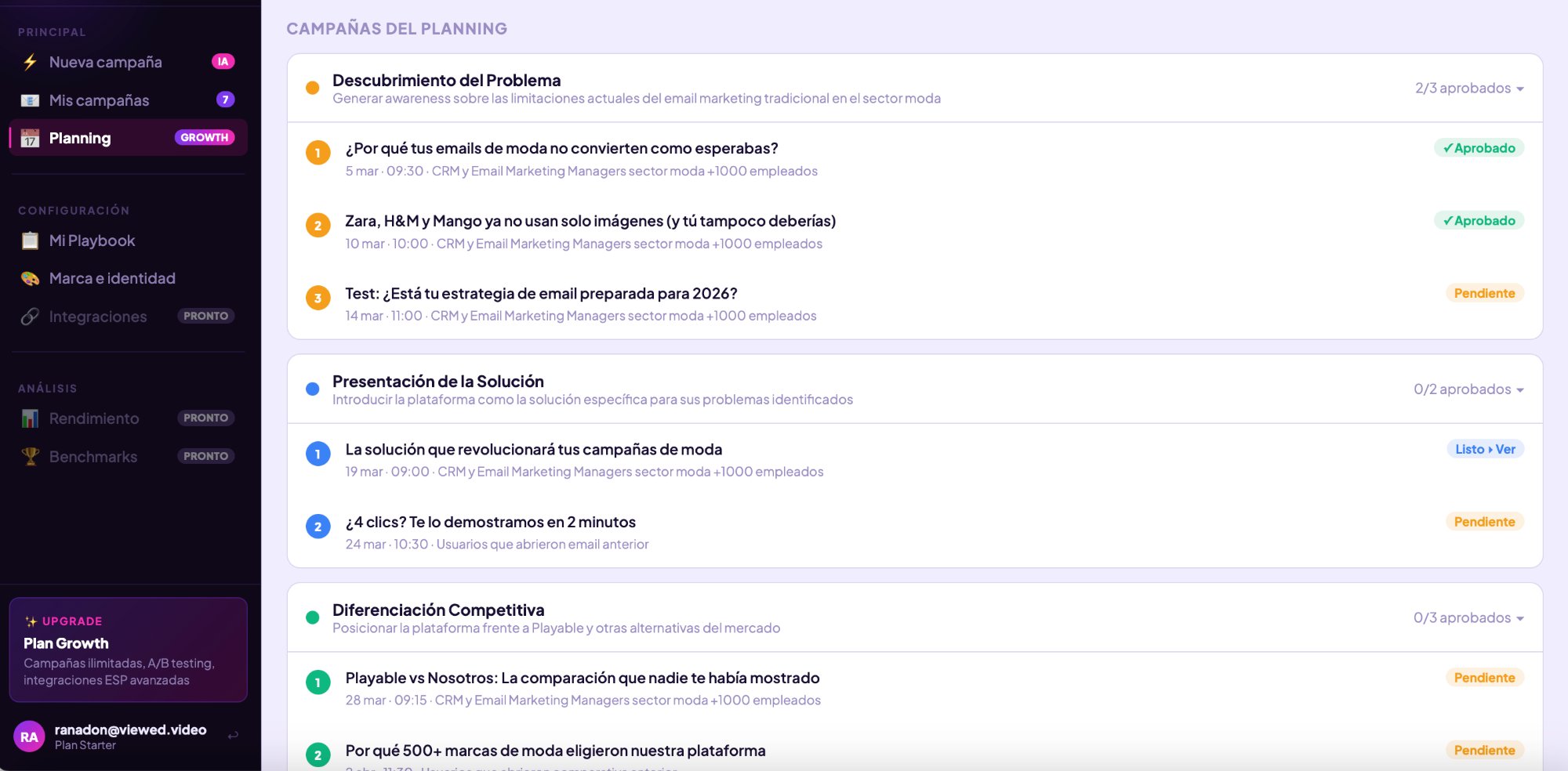The height and width of the screenshot is (771, 1568).
Task: Open the Plan Growth upgrade card
Action: click(129, 650)
